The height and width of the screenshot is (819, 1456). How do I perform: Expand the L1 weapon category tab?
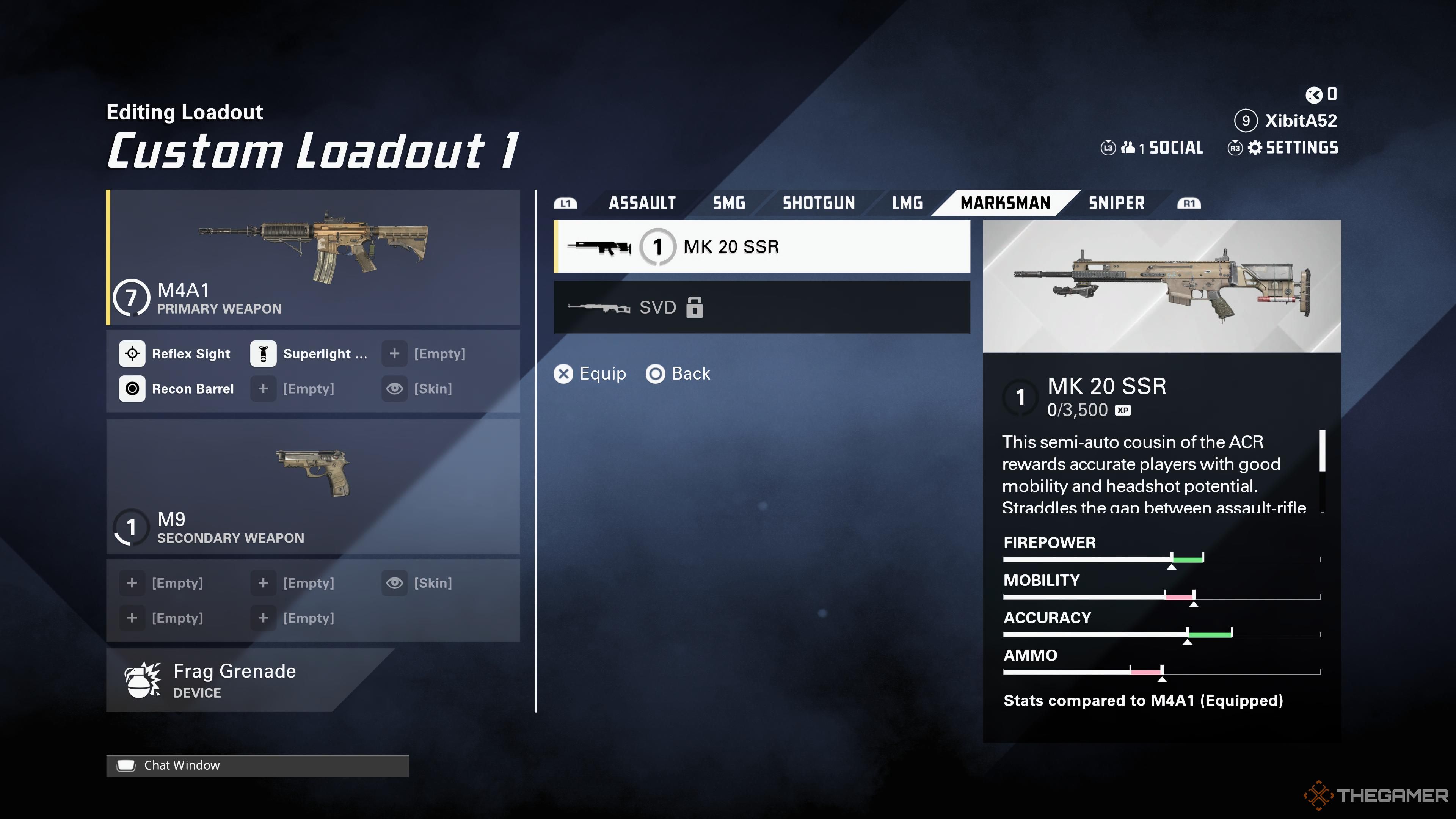(x=566, y=203)
